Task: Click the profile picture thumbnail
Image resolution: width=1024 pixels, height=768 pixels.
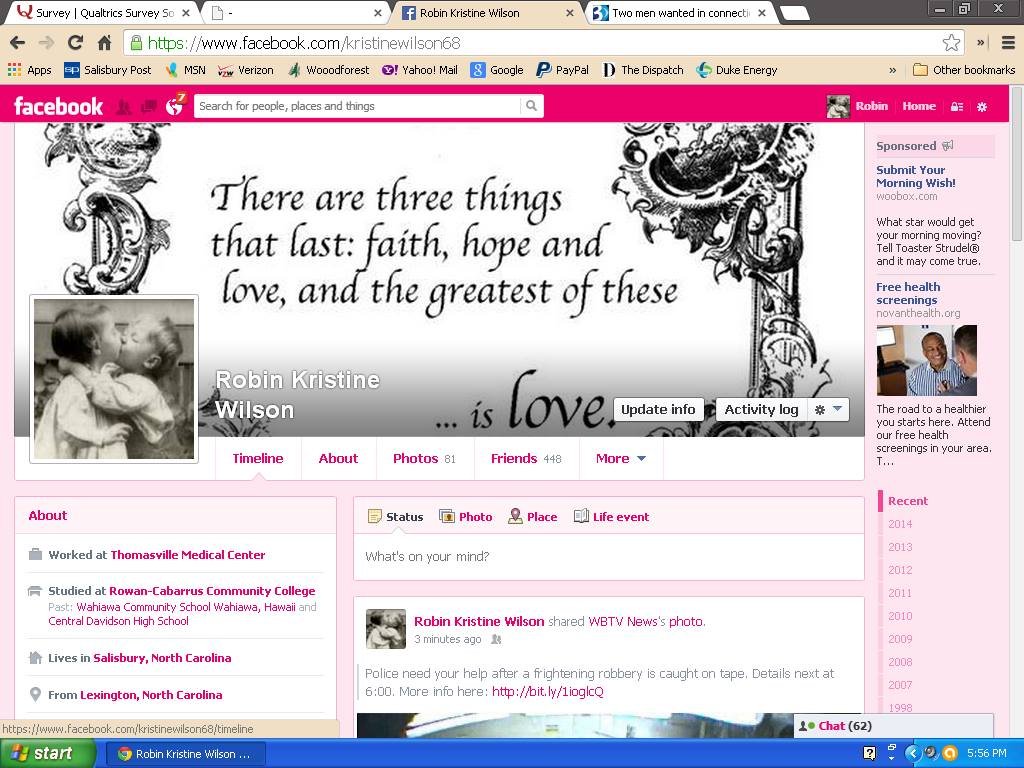Action: click(x=114, y=379)
